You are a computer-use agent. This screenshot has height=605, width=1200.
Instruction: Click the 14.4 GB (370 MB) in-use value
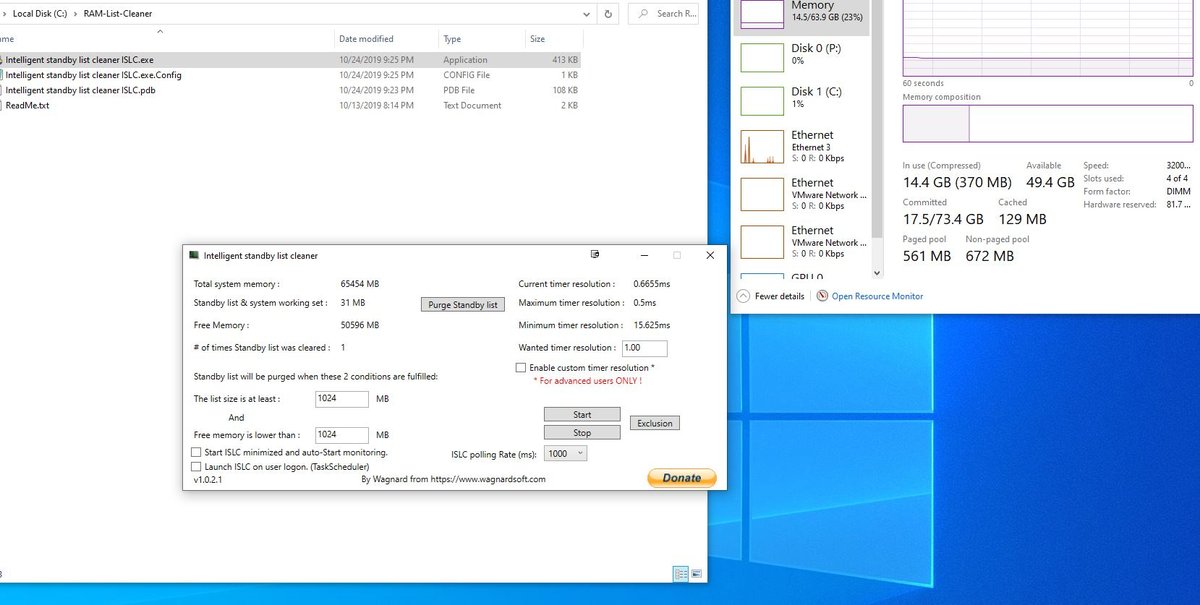957,183
